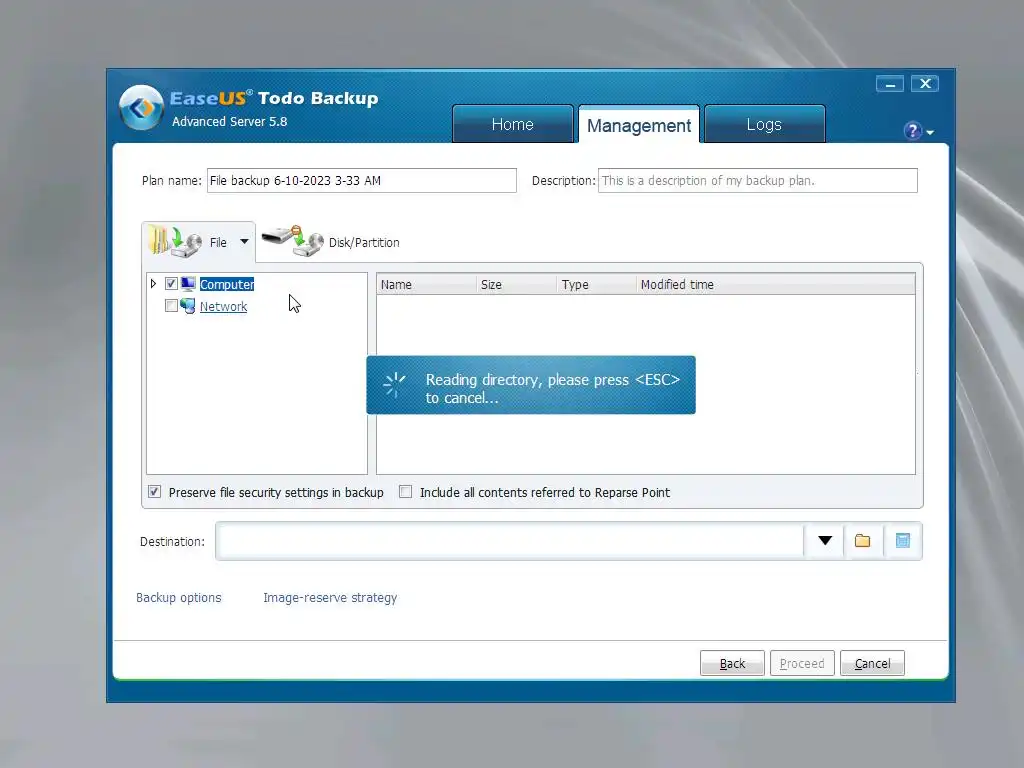Click into the Plan name field

click(362, 180)
